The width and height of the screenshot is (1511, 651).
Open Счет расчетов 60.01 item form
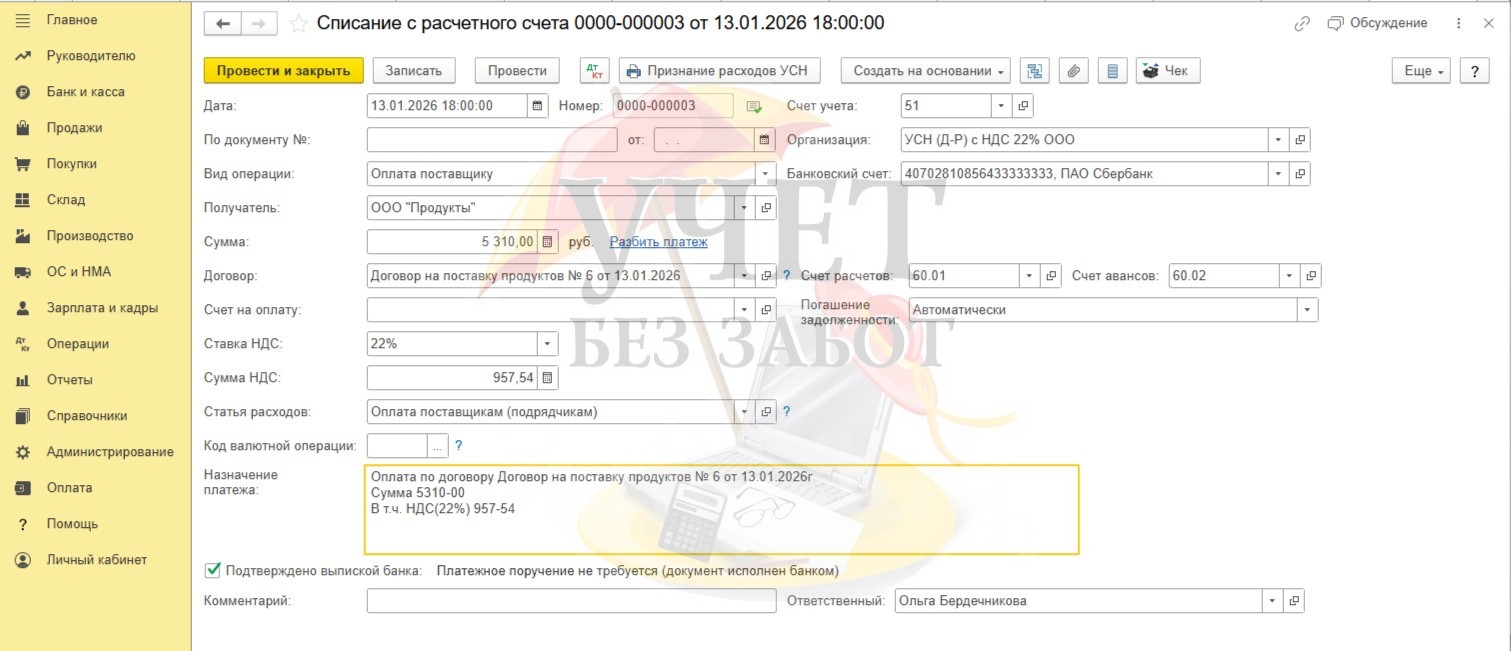[1051, 276]
